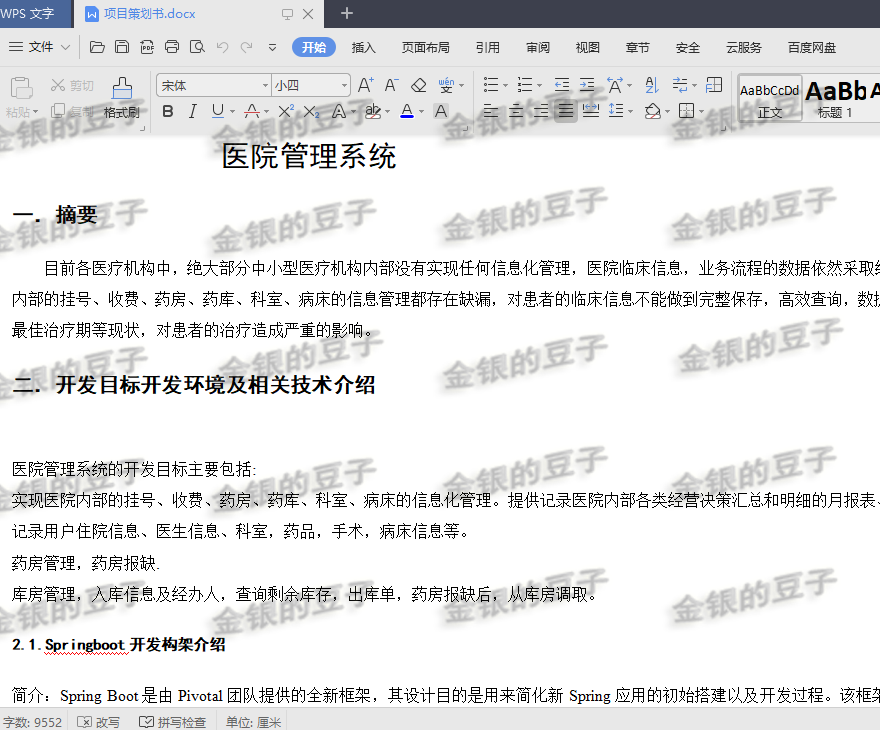
Task: Toggle spell check (拼写检查) in status bar
Action: click(173, 722)
